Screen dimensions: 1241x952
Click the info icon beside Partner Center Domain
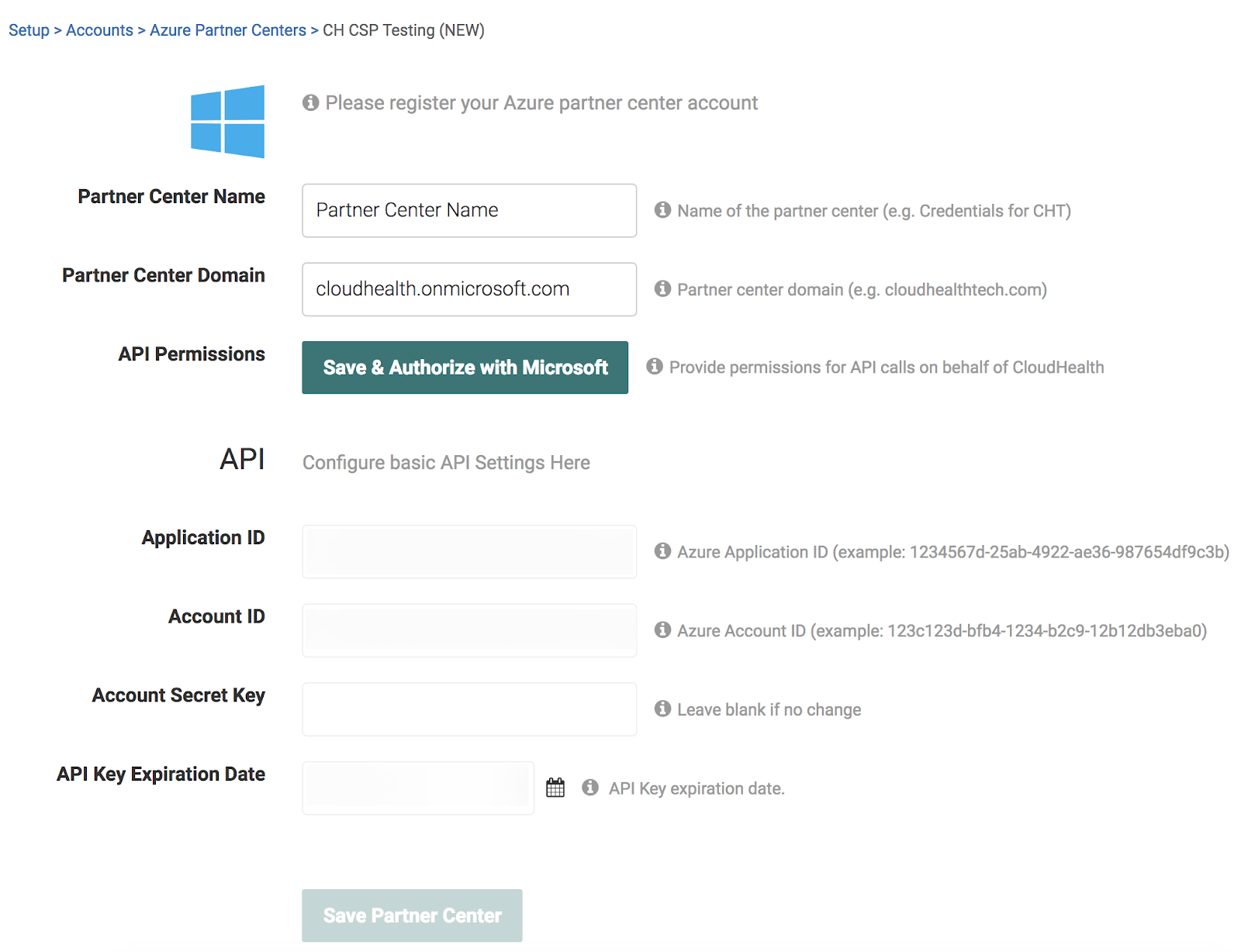tap(662, 288)
